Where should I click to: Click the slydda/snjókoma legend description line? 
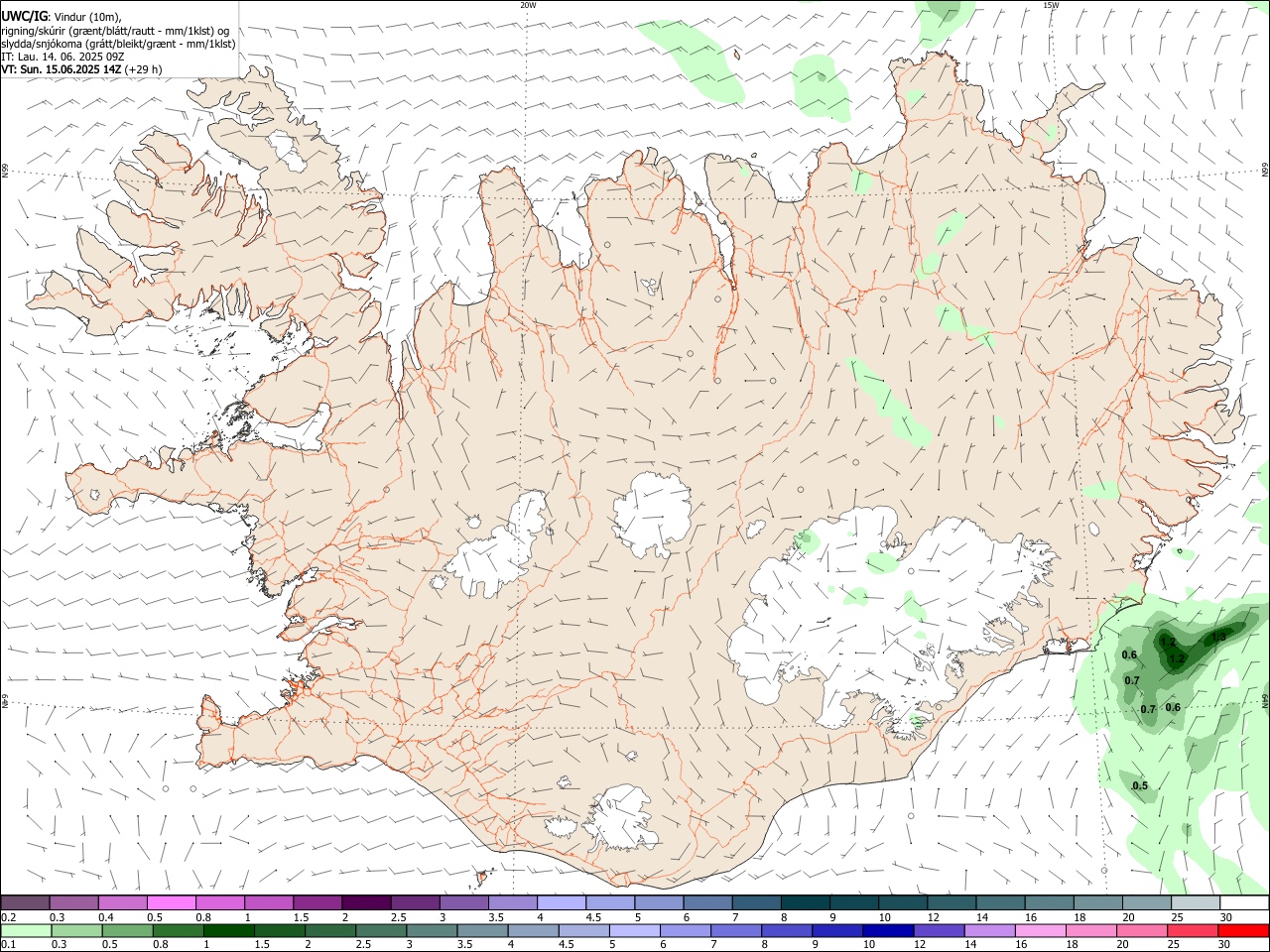(118, 44)
